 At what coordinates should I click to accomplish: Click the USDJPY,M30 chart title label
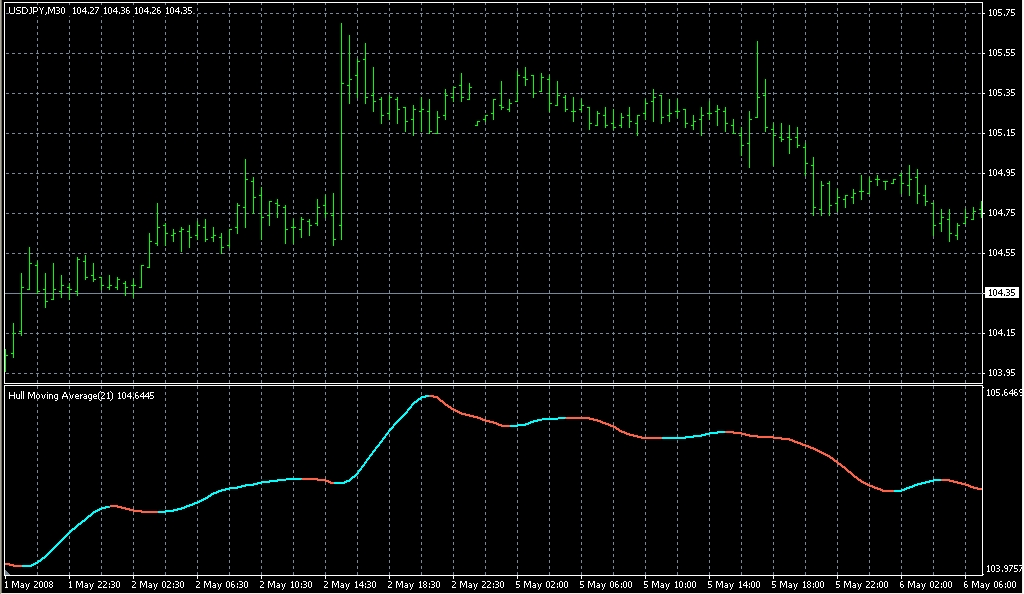click(37, 10)
